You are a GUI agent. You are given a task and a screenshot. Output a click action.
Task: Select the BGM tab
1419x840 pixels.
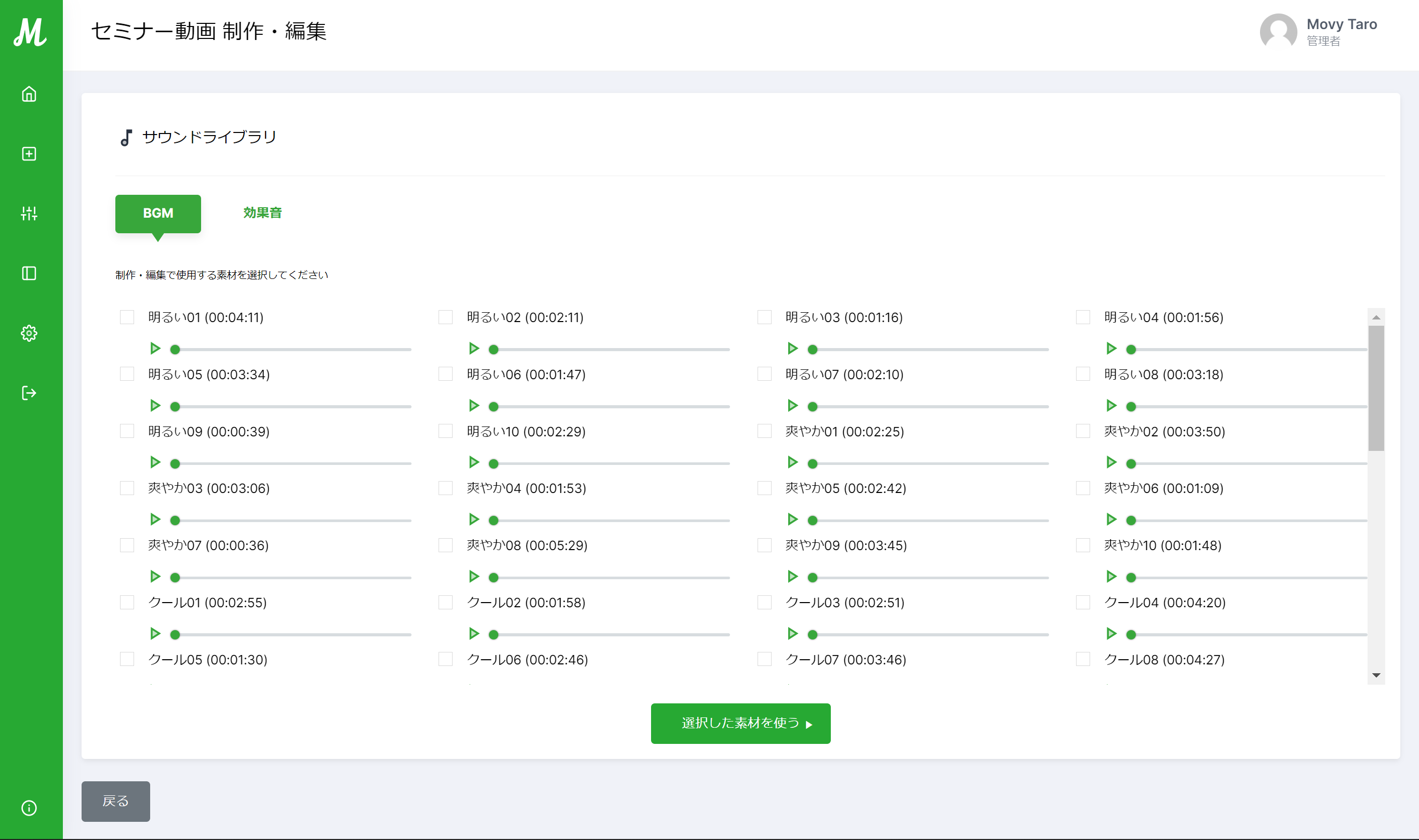[x=158, y=214]
